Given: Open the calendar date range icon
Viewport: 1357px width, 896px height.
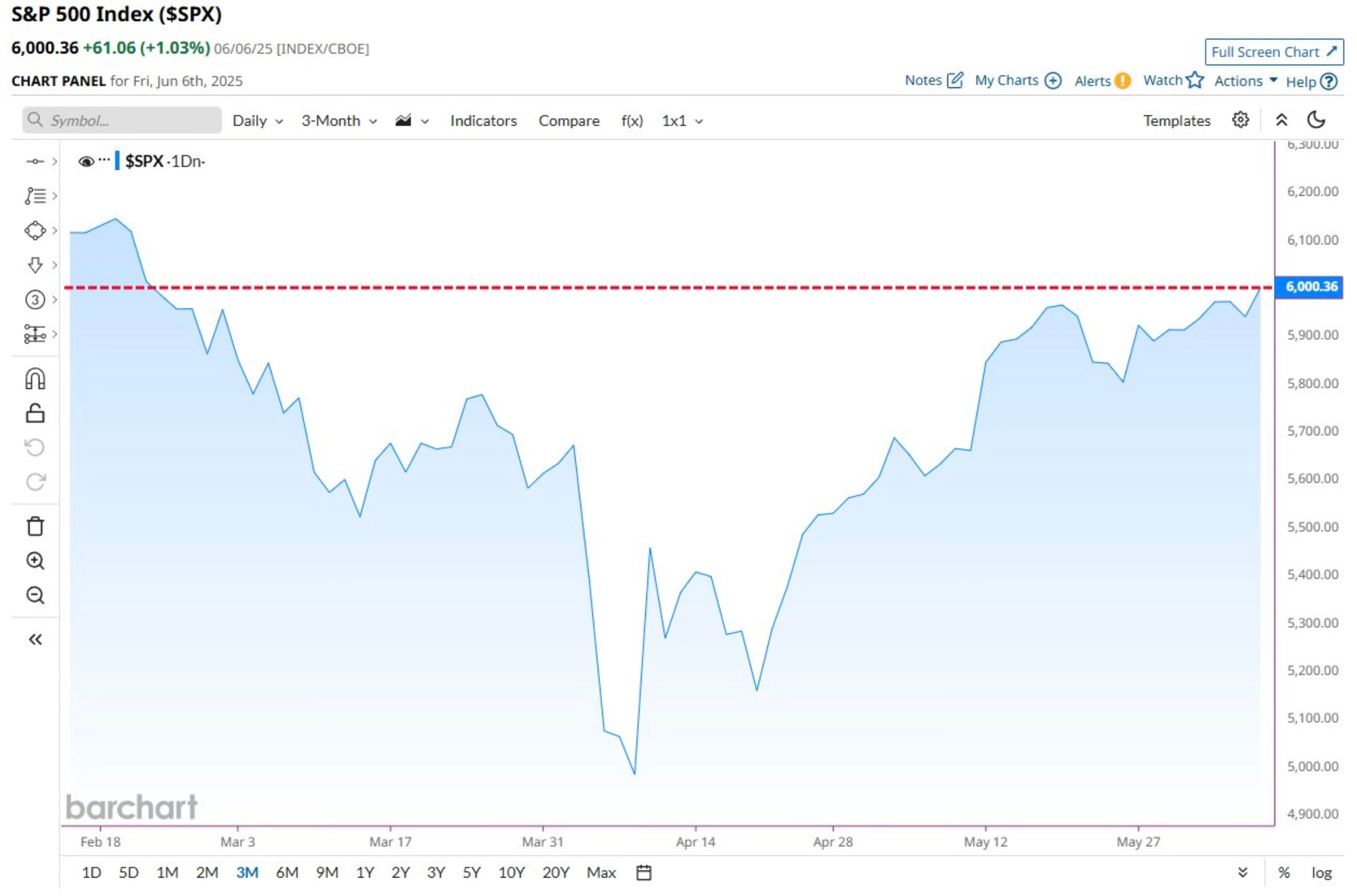Looking at the screenshot, I should click(x=643, y=873).
